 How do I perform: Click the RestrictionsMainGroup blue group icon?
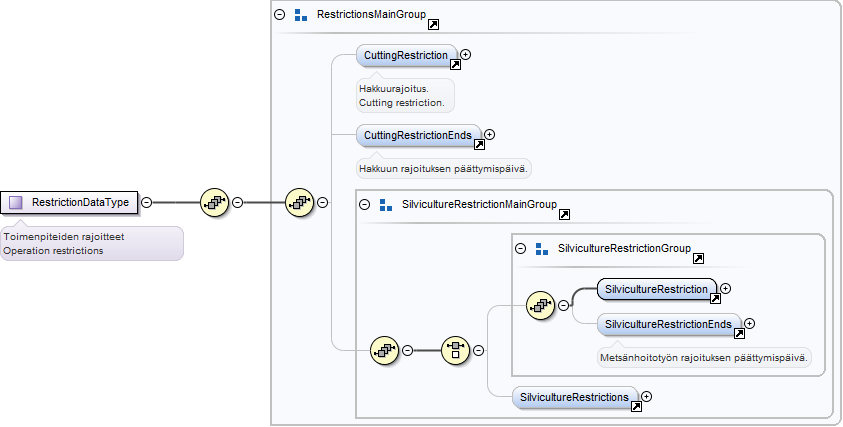[x=301, y=15]
